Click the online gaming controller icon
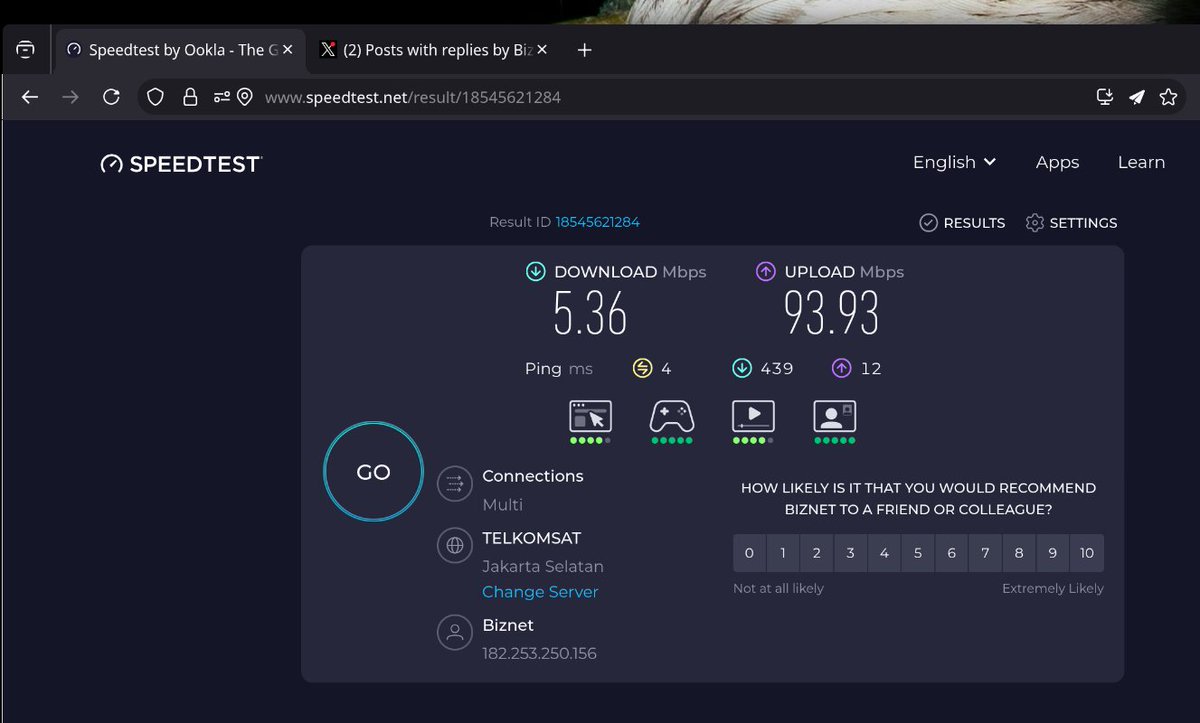Viewport: 1200px width, 723px height. click(x=672, y=416)
